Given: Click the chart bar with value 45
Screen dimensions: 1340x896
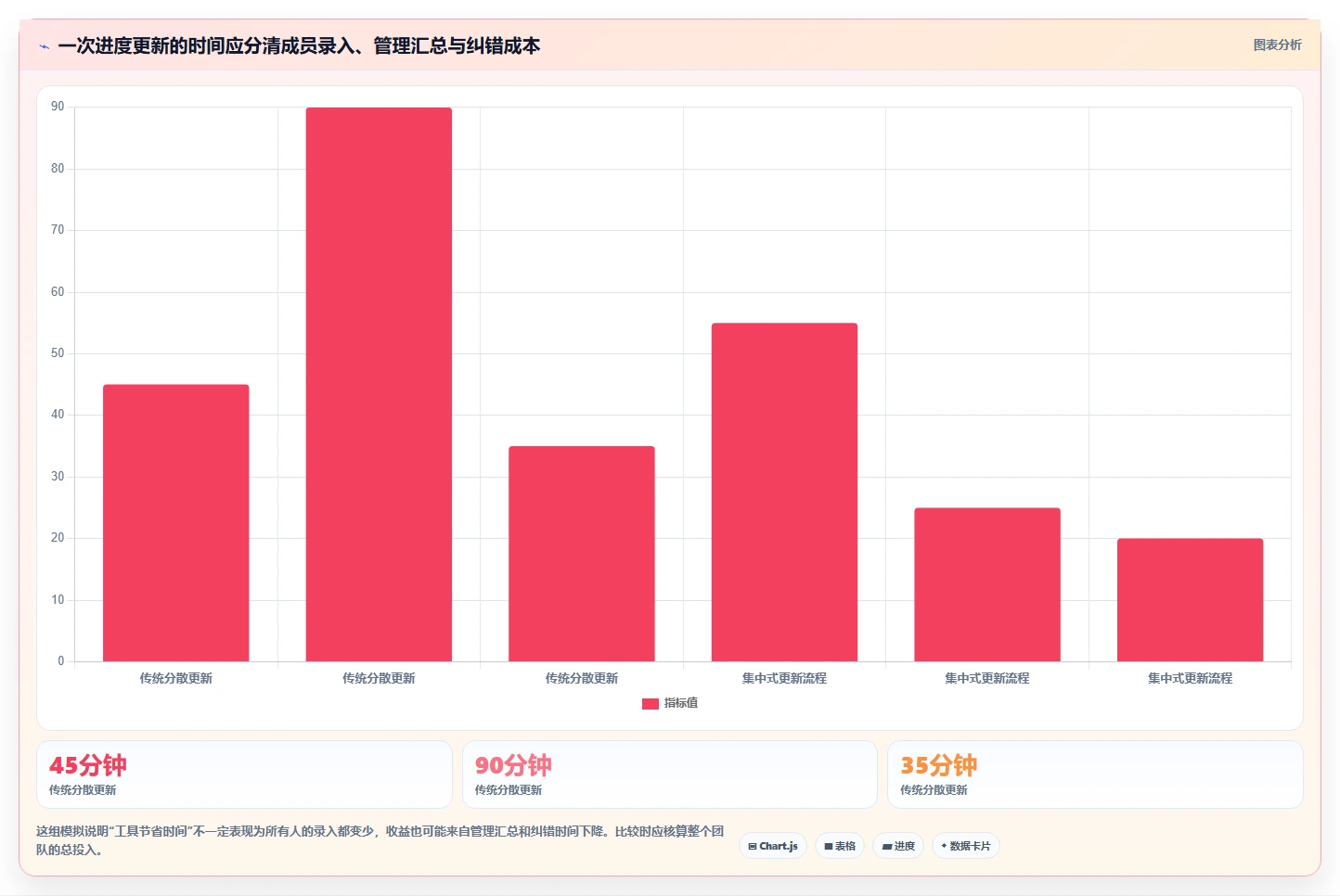Looking at the screenshot, I should pos(176,523).
